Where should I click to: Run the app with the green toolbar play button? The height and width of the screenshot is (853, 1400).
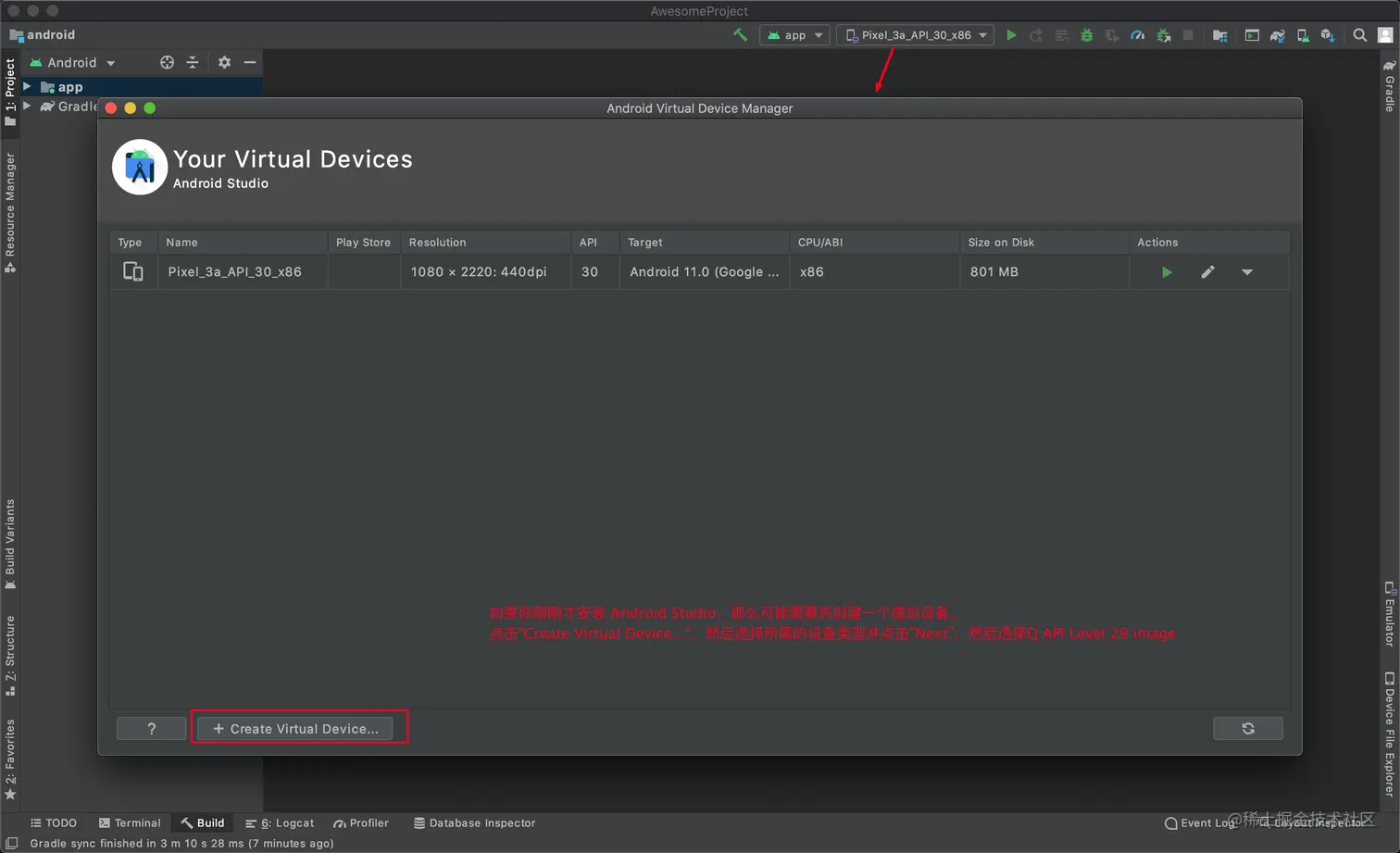coord(1011,35)
